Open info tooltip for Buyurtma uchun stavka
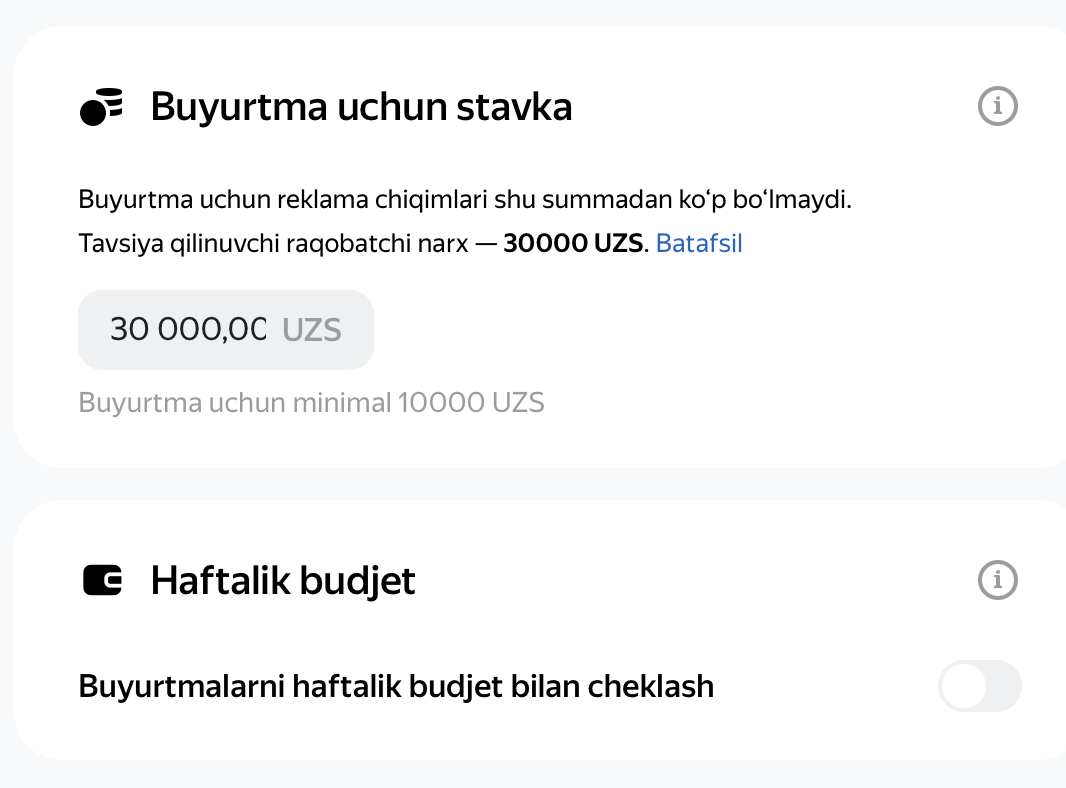The height and width of the screenshot is (788, 1066). click(997, 106)
